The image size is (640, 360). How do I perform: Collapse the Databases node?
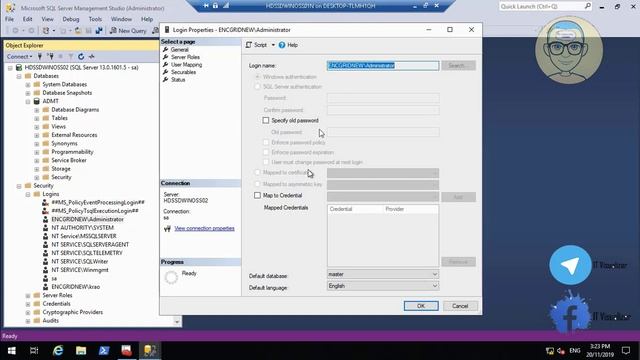click(19, 76)
